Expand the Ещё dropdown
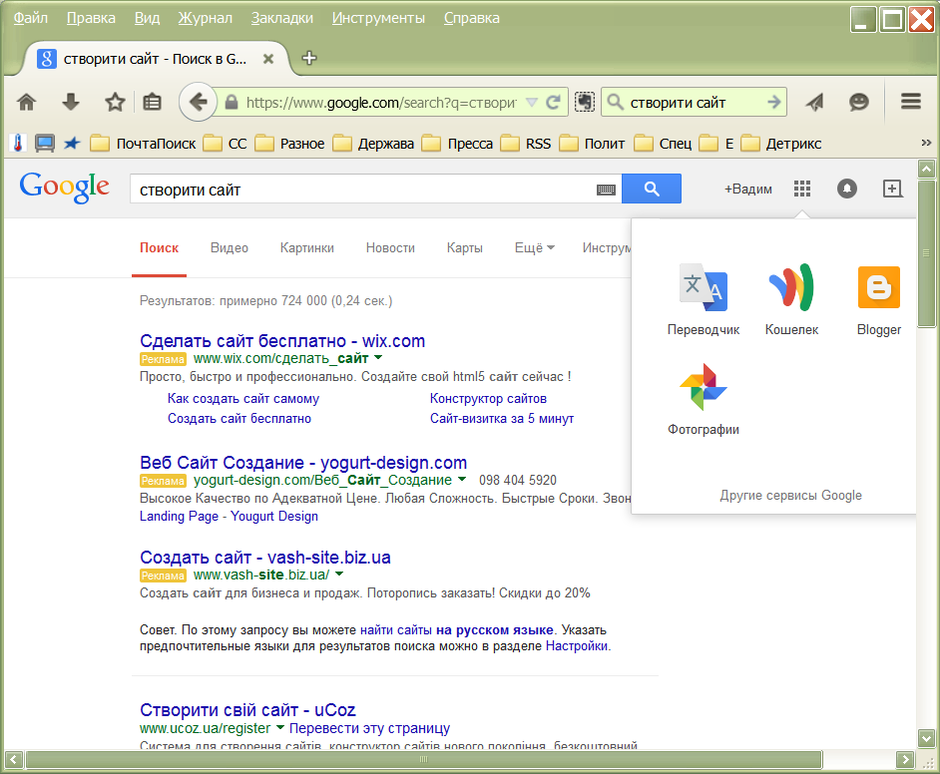The width and height of the screenshot is (940, 774). coord(535,248)
